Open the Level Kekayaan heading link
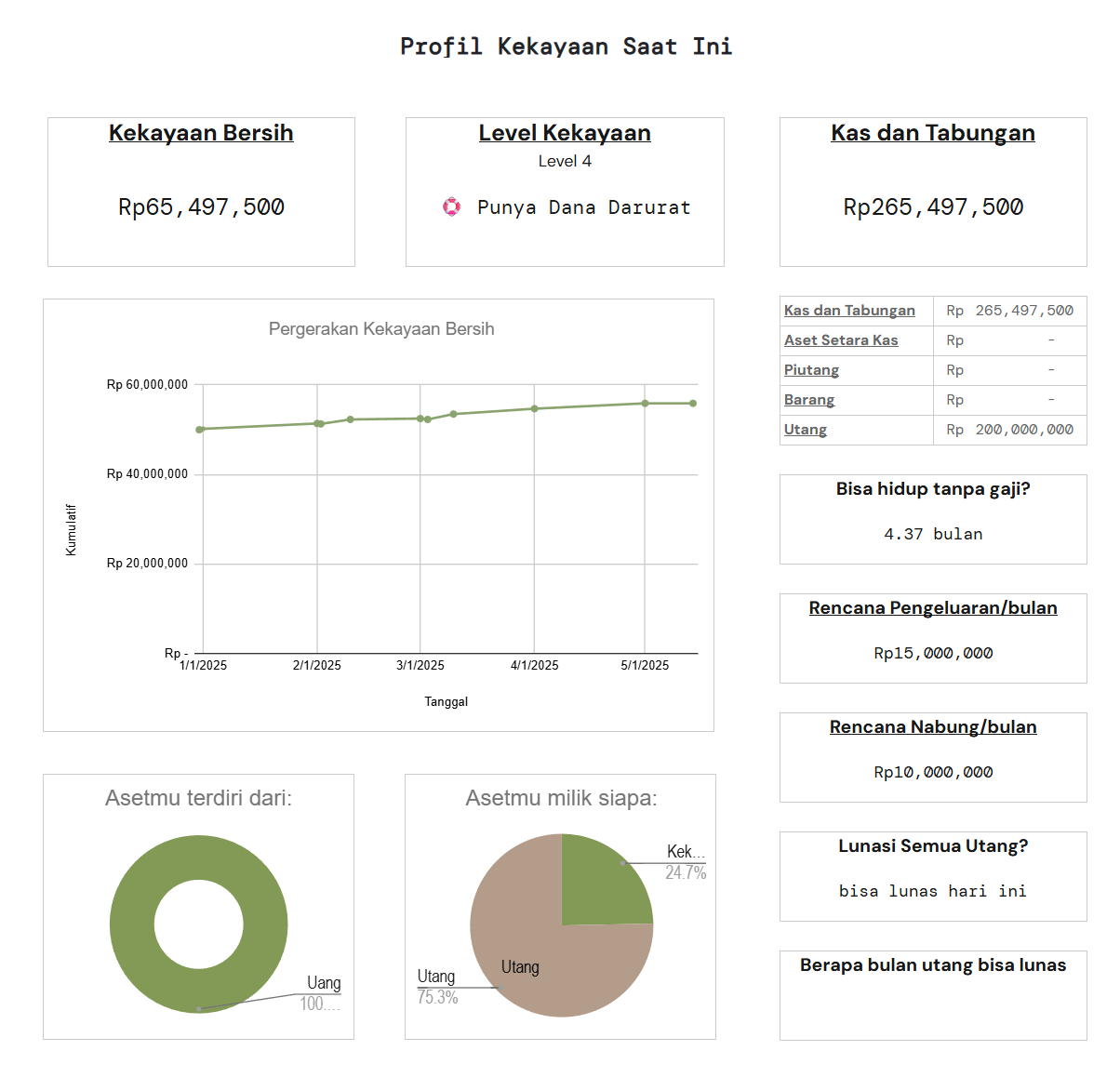The height and width of the screenshot is (1077, 1120). 565,133
